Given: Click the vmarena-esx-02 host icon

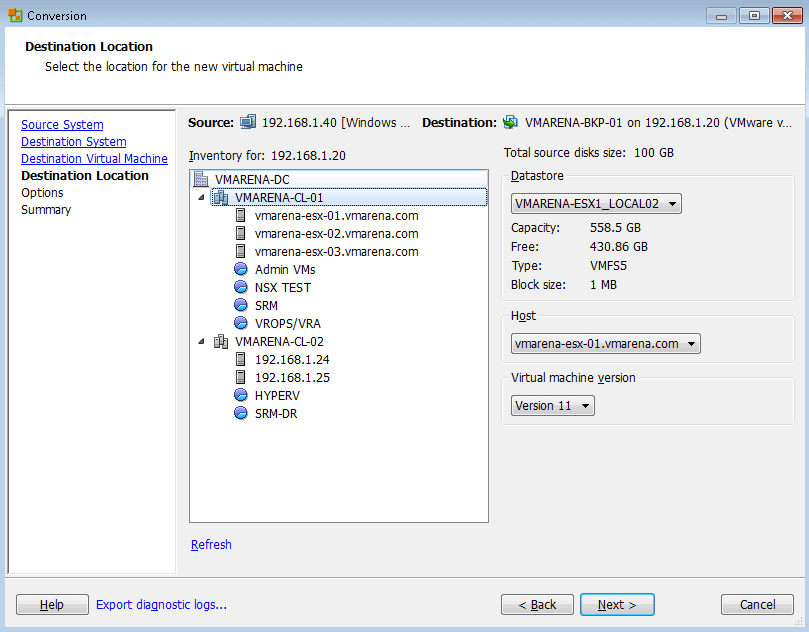Looking at the screenshot, I should [240, 233].
